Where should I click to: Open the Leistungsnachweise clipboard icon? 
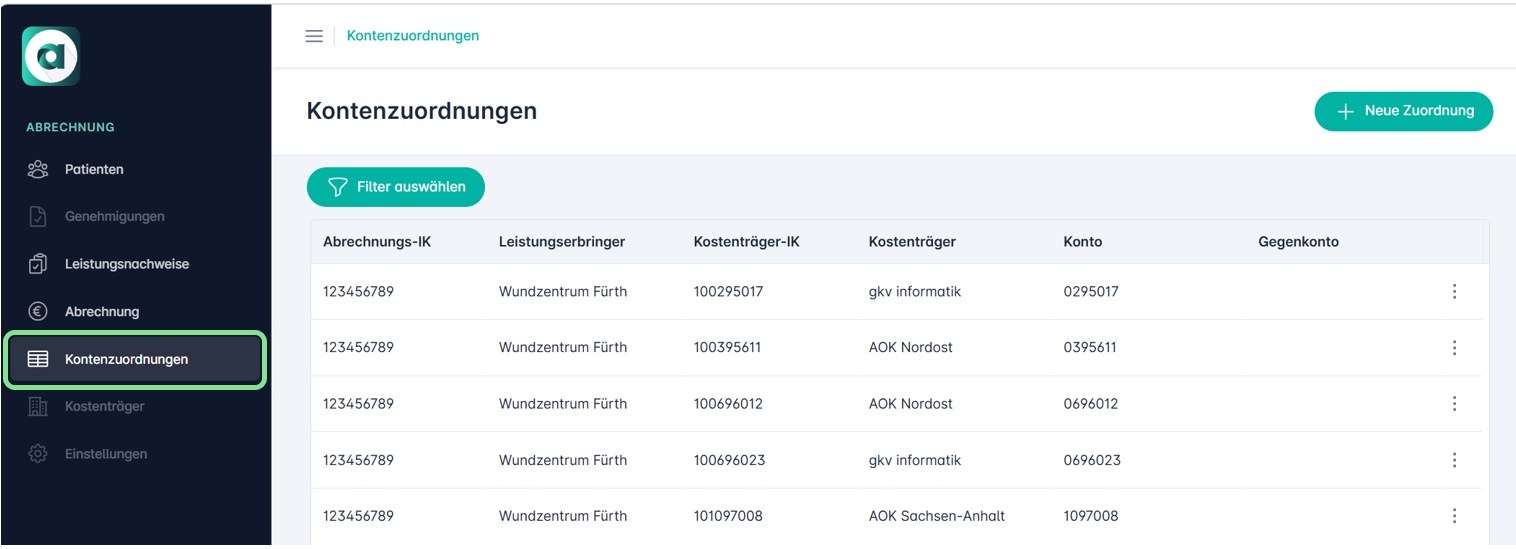38,264
